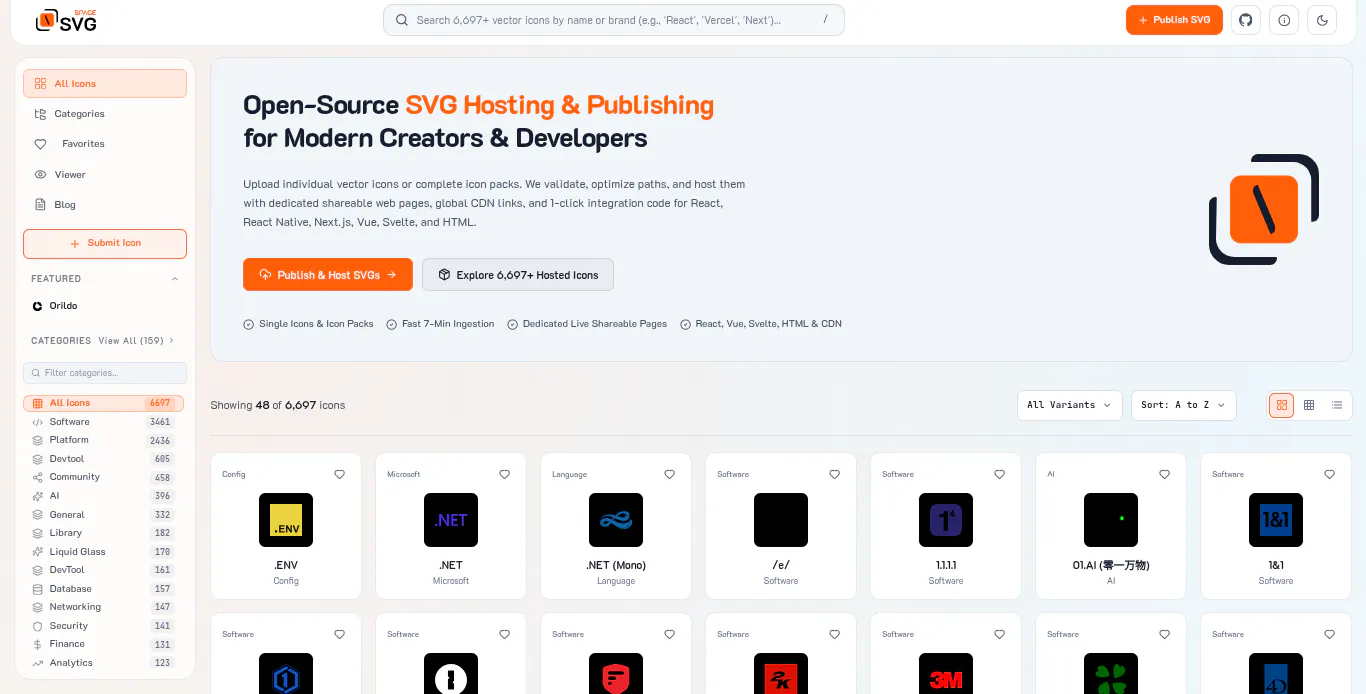Filter by Community category
This screenshot has width=1366, height=694.
105,477
